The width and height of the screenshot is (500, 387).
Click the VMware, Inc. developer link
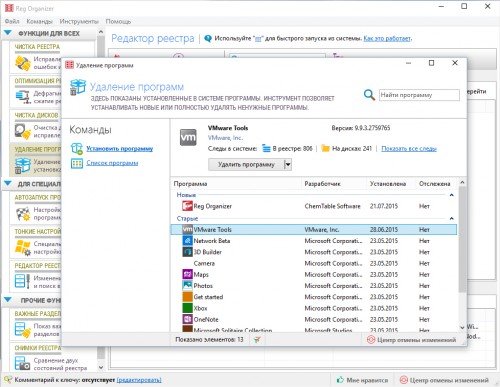pos(225,138)
